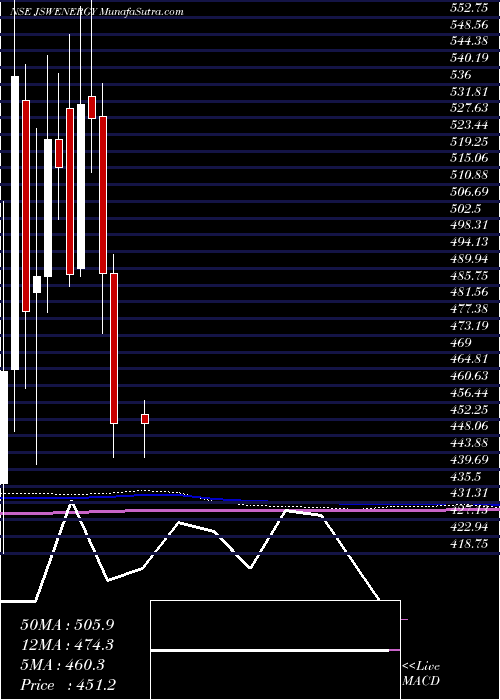Select the 519.25 axis value
This screenshot has width=500, height=700.
click(x=471, y=142)
